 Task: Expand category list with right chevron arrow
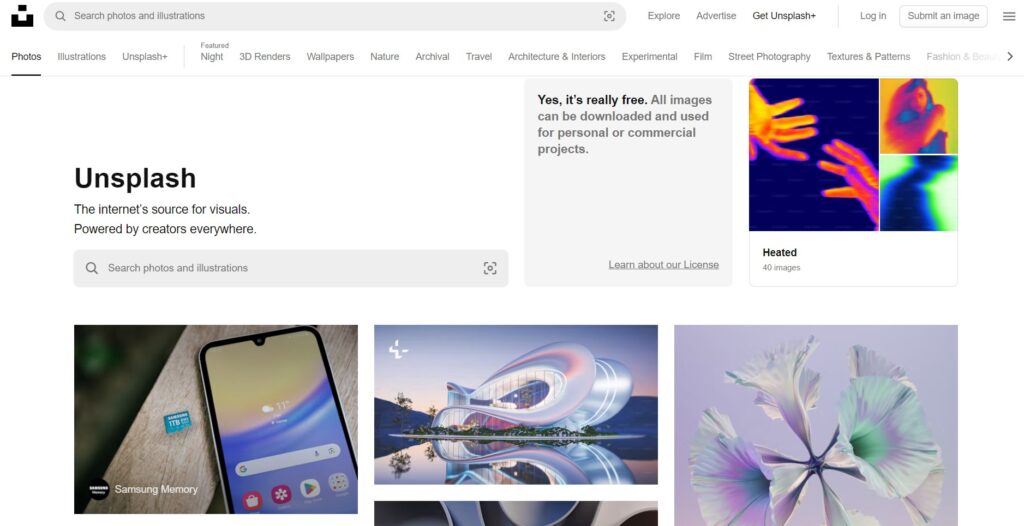point(1010,57)
